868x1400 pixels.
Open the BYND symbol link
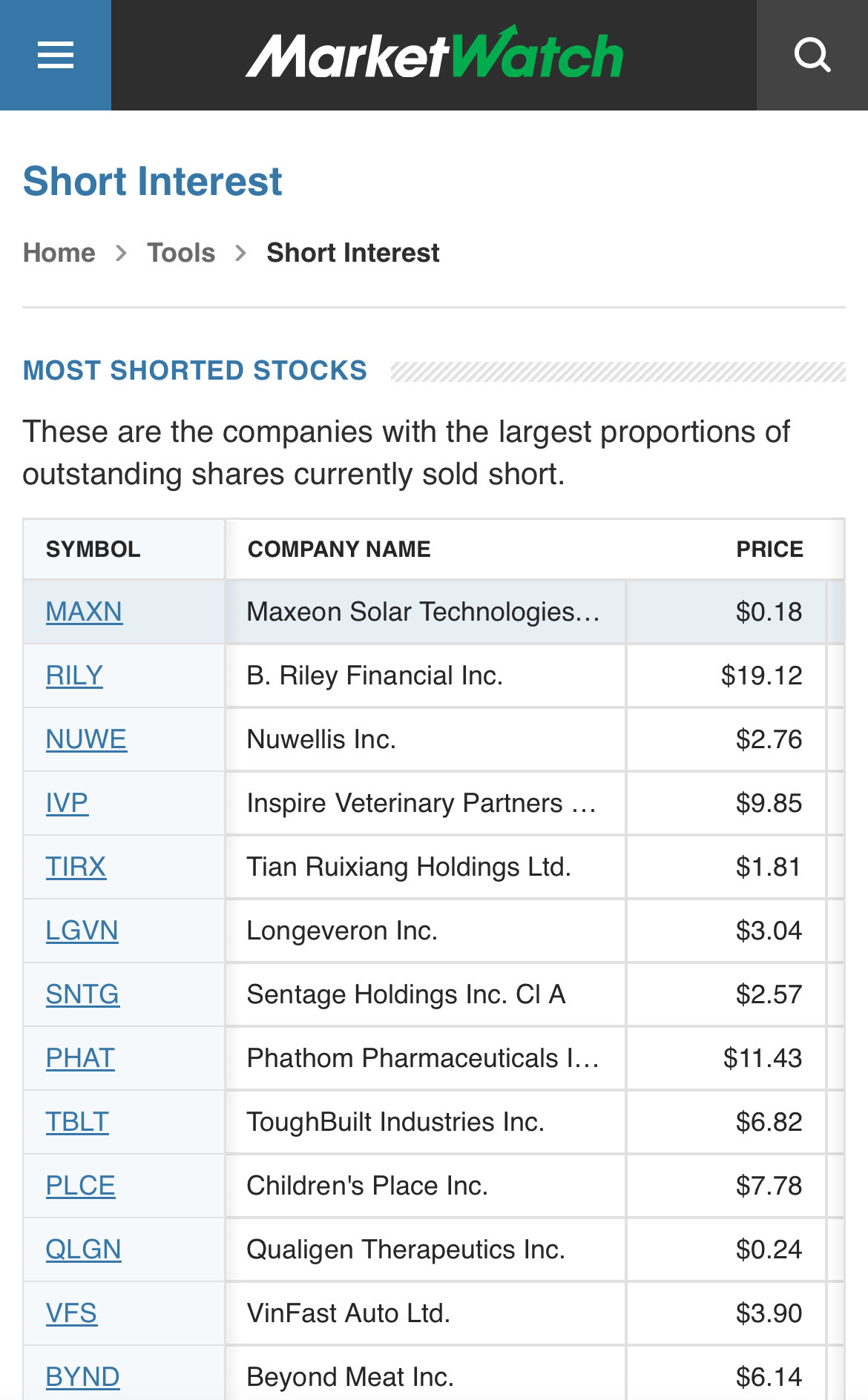[82, 1377]
